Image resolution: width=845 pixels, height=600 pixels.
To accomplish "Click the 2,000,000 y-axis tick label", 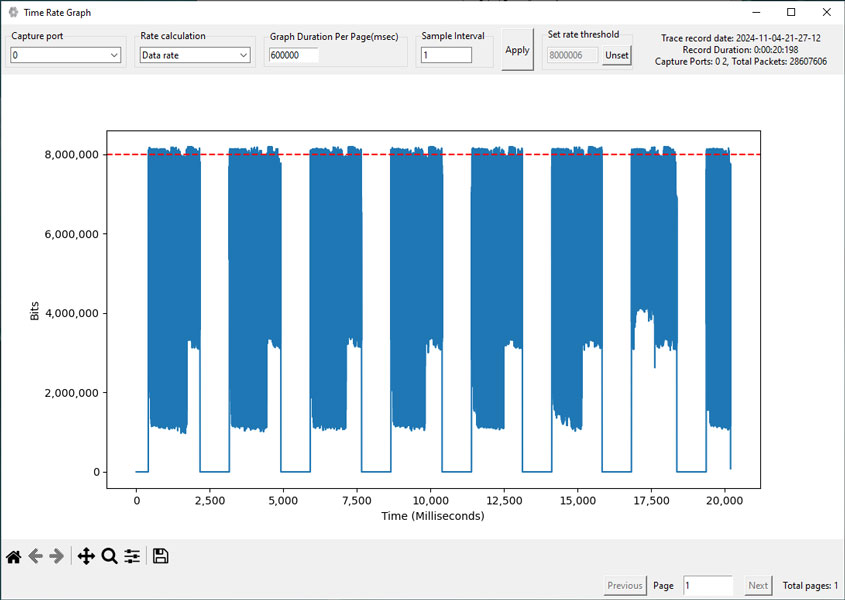I will [x=72, y=393].
